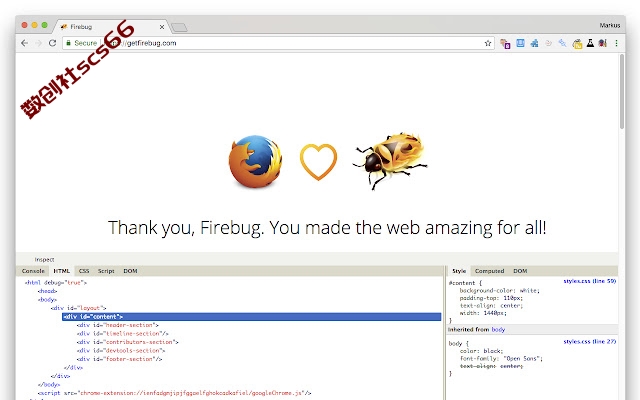The width and height of the screenshot is (640, 400).
Task: Select the opening body node
Action: click(x=47, y=300)
